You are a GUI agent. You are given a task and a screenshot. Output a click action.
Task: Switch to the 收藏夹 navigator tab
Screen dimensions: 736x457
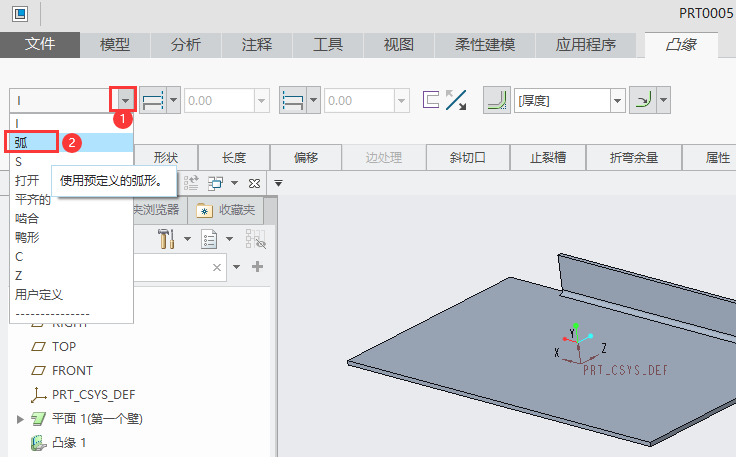225,210
